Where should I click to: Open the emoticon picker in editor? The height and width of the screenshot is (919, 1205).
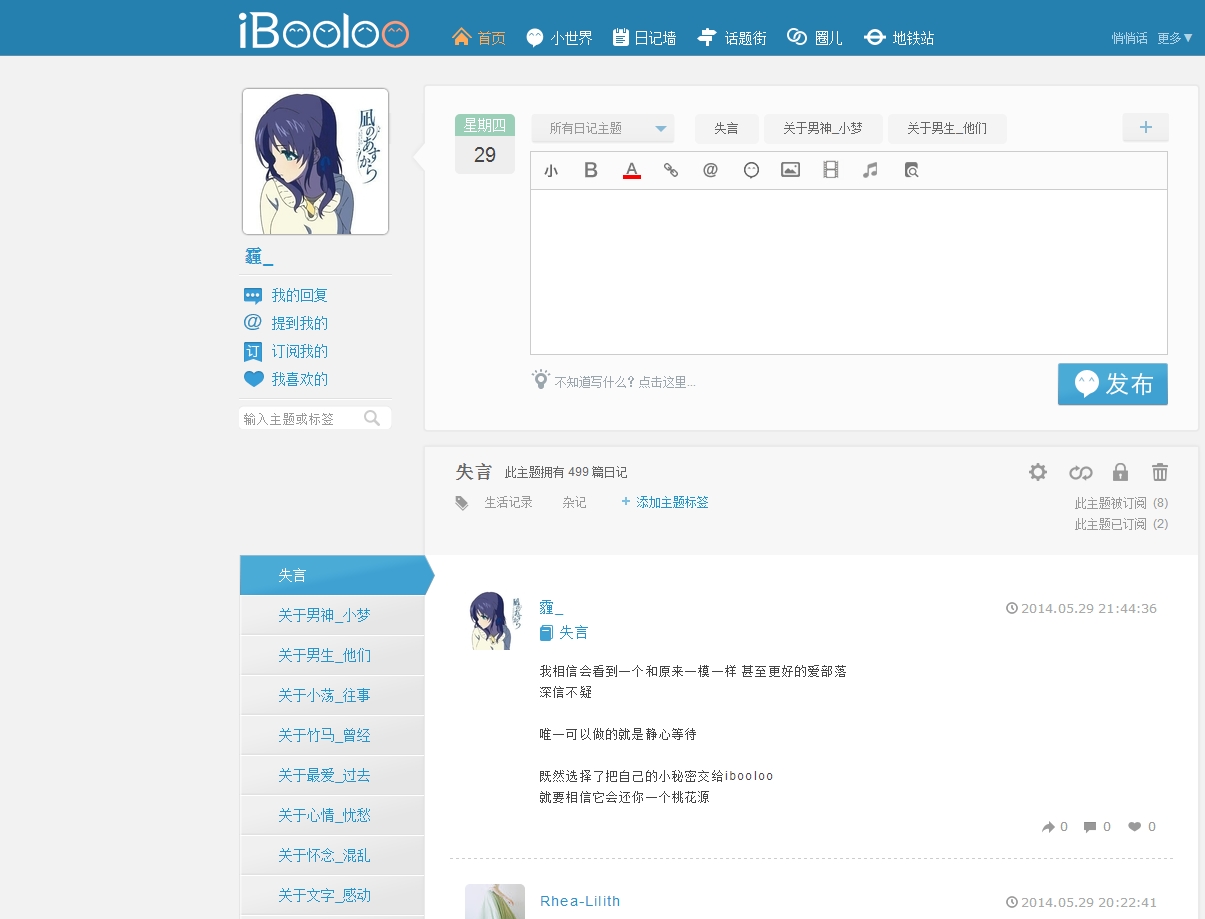(x=751, y=170)
